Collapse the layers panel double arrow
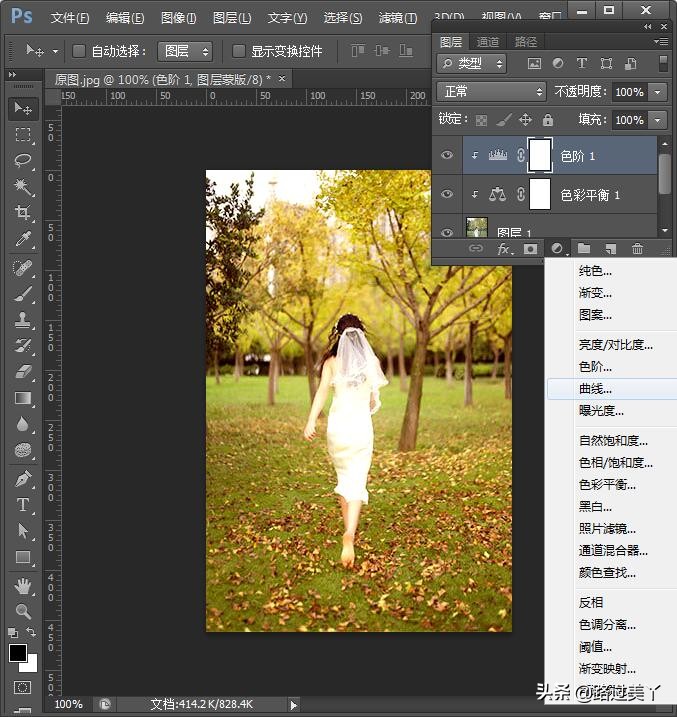 tap(648, 27)
